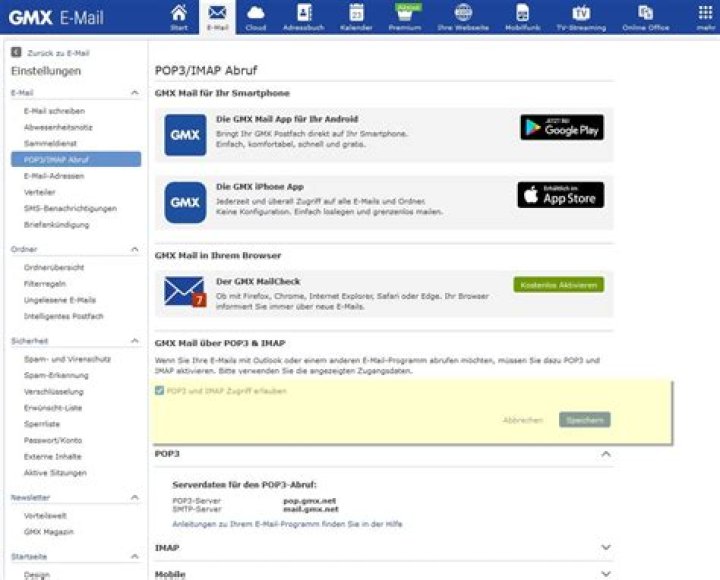Open the App Store badge
720x580 pixels.
[x=561, y=195]
